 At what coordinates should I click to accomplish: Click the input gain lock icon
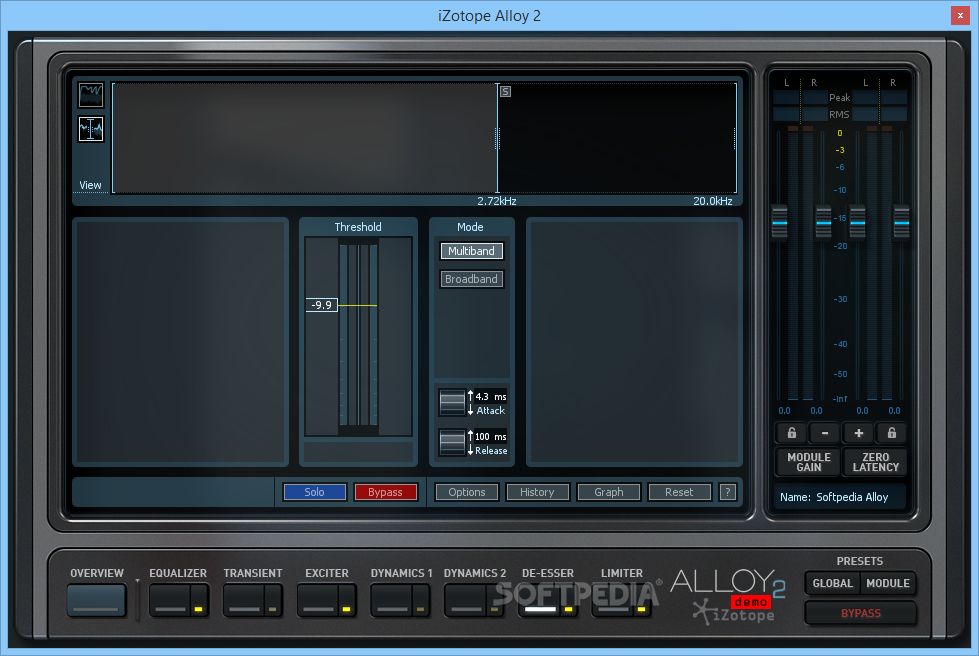click(x=791, y=433)
